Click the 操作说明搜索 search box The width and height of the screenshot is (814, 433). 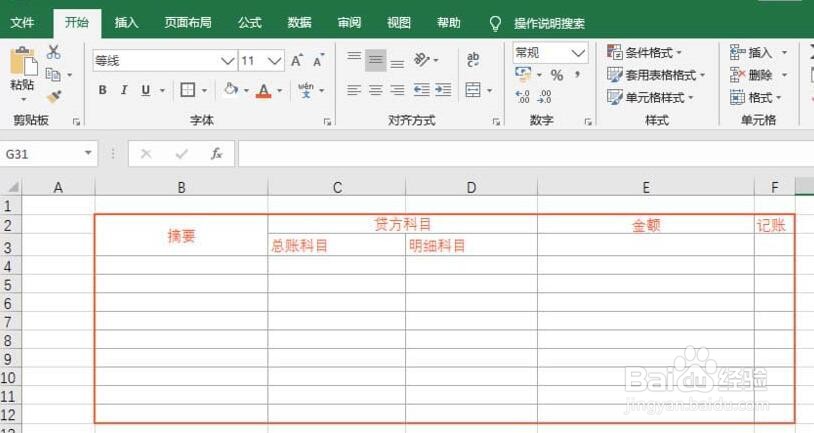pyautogui.click(x=549, y=23)
